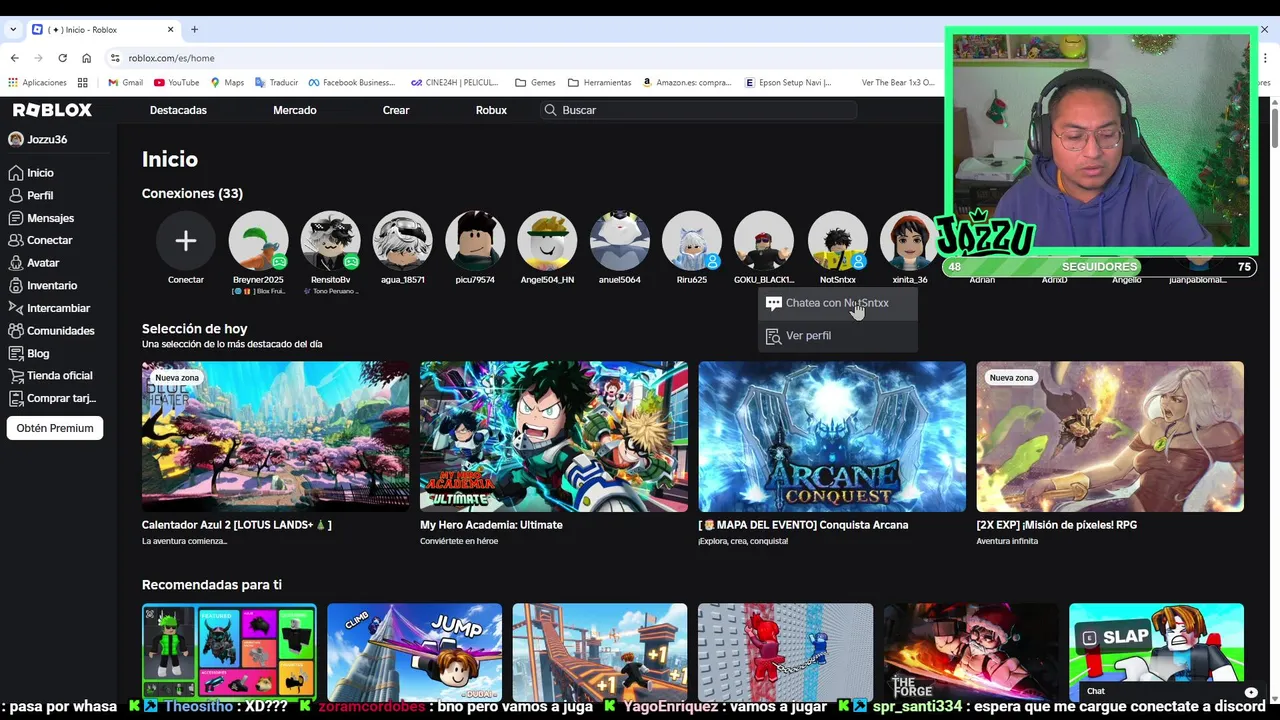The image size is (1280, 720).
Task: Click the Perfil sidebar person icon
Action: (x=16, y=195)
